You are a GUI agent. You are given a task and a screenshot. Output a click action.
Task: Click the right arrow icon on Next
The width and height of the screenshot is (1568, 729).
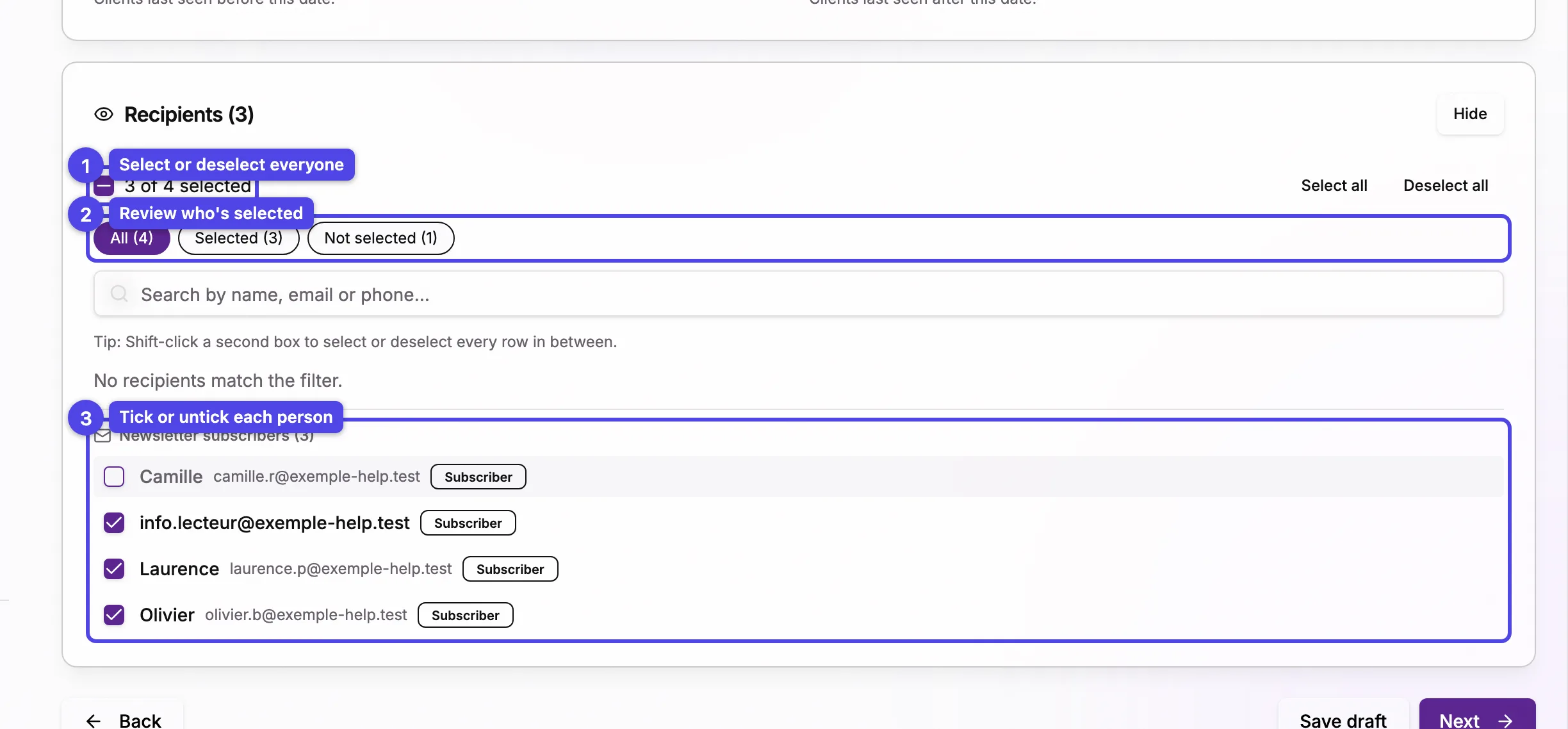1505,721
